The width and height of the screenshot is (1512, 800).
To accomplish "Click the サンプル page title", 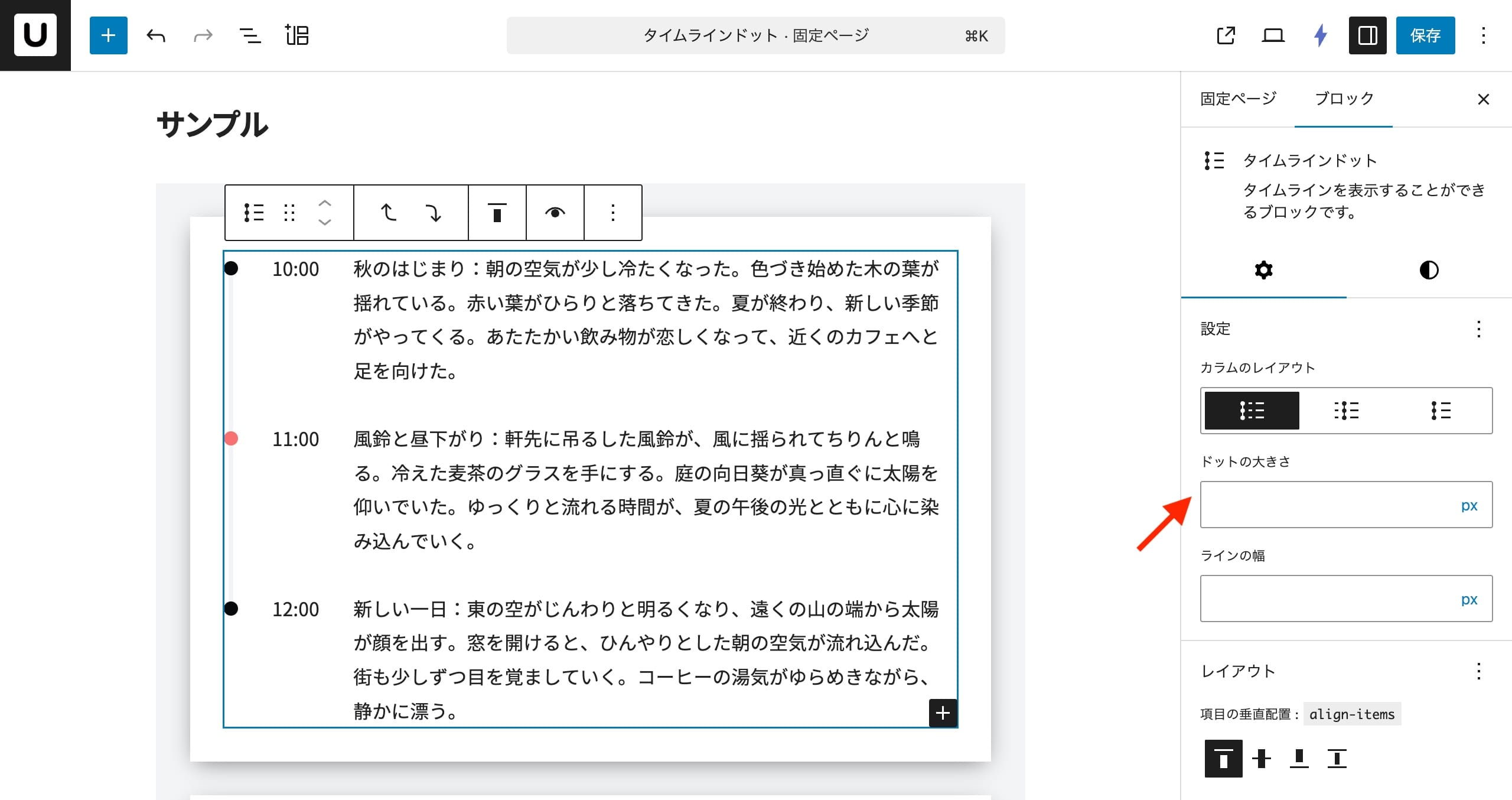I will click(213, 125).
